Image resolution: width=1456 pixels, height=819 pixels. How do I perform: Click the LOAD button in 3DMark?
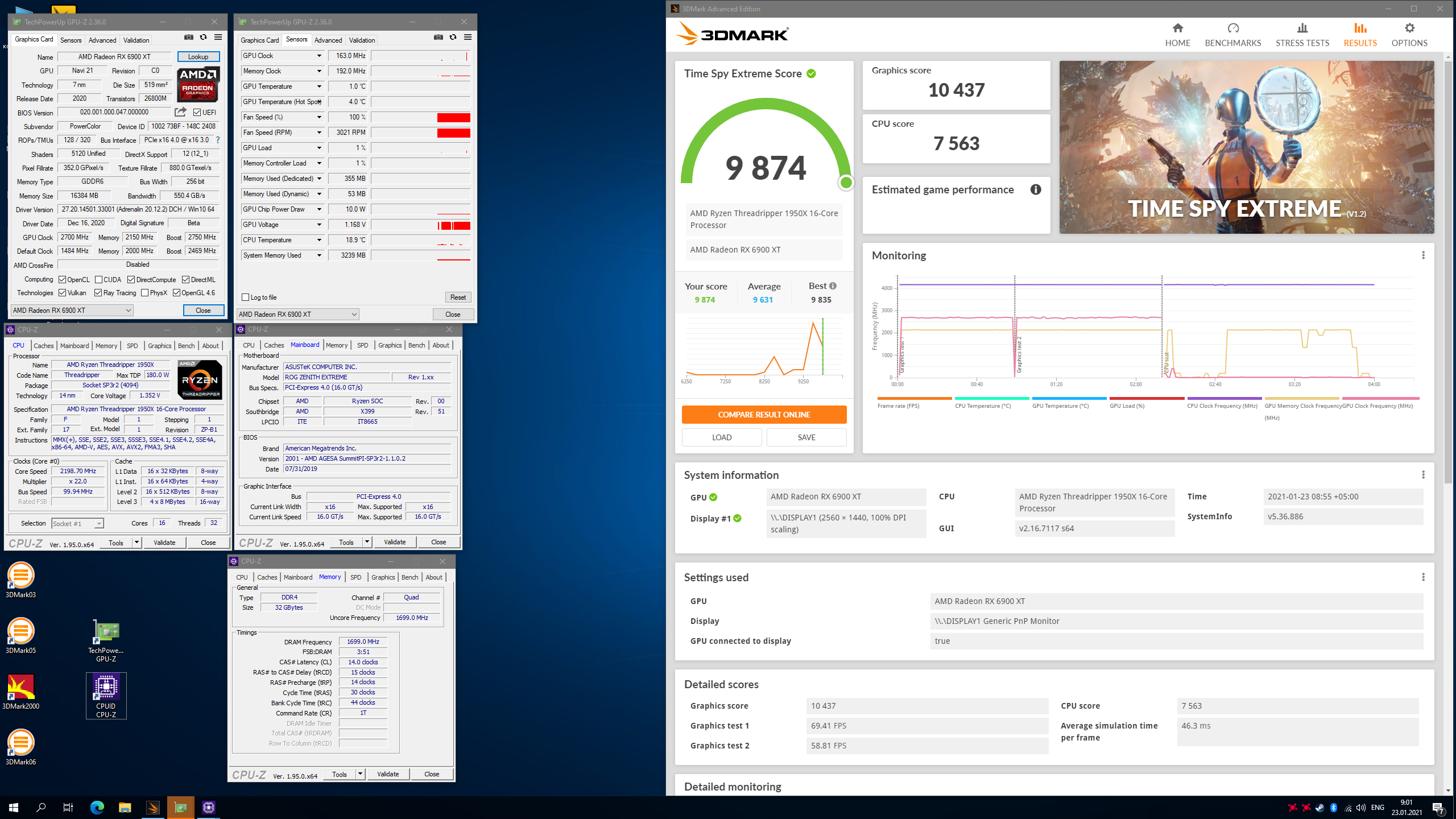point(722,437)
